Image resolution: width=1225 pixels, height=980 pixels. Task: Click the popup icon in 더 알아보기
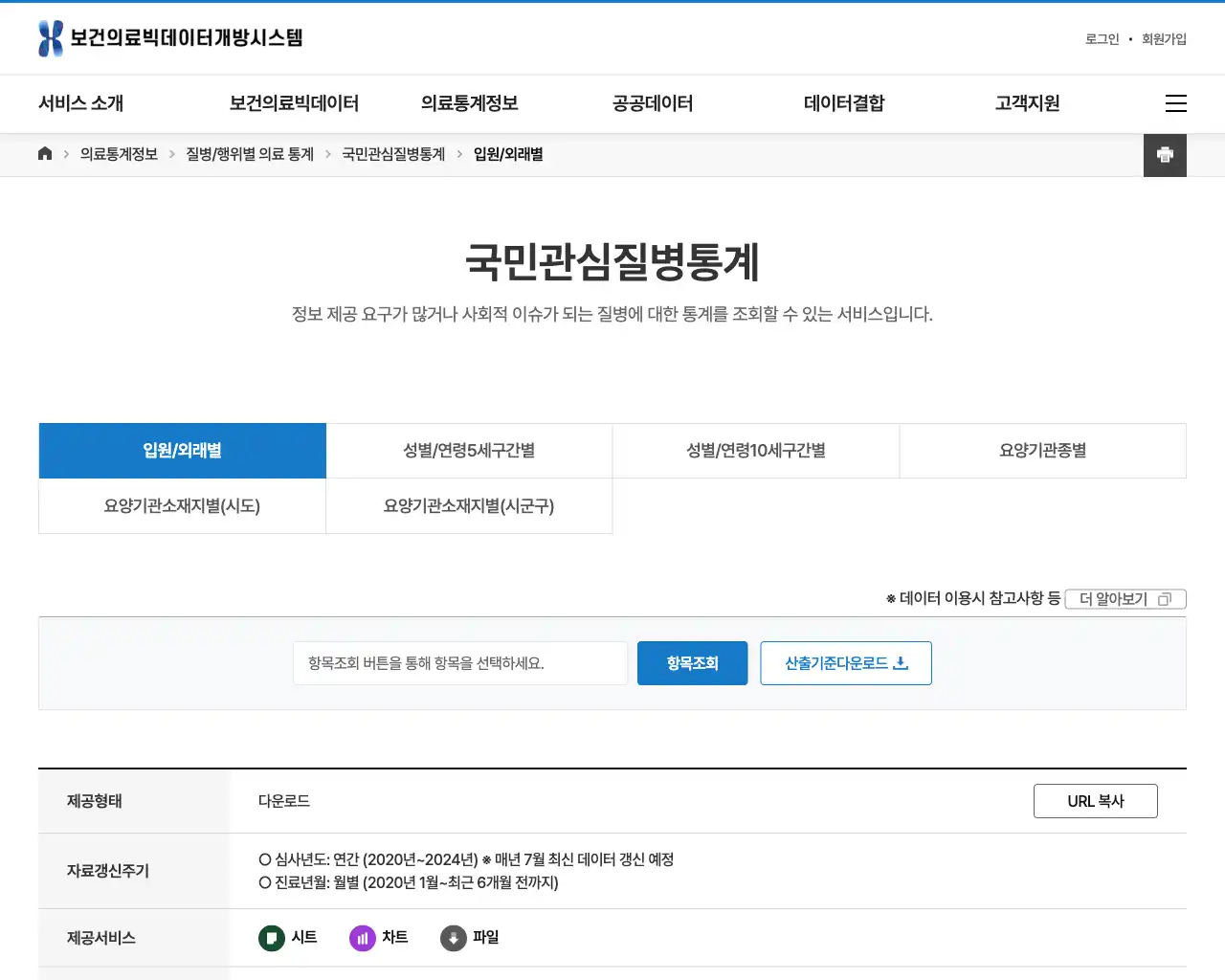(x=1165, y=599)
